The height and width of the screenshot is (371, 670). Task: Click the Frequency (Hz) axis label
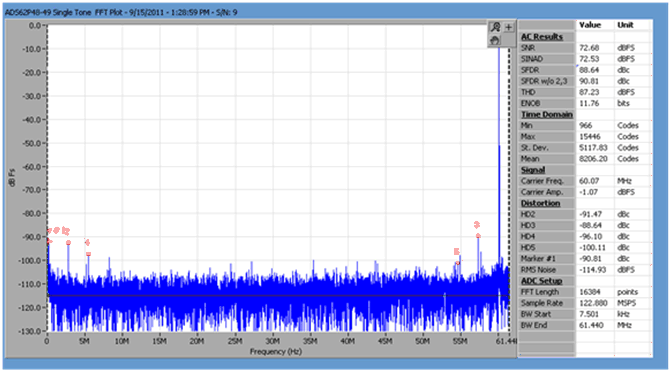point(276,352)
